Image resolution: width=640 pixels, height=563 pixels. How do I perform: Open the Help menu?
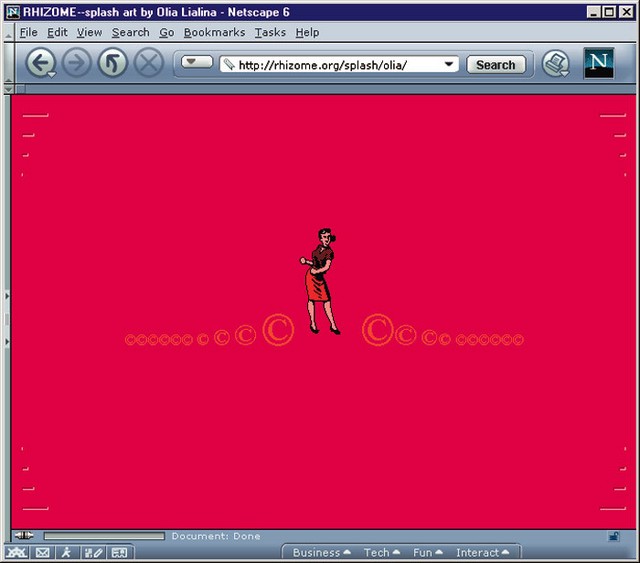click(x=307, y=32)
